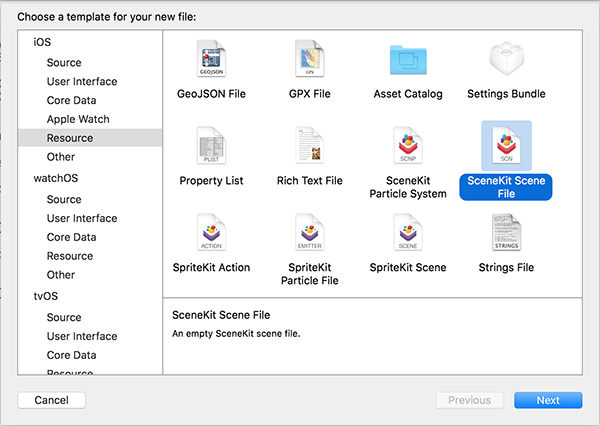Click the 'Property List' label

211,181
